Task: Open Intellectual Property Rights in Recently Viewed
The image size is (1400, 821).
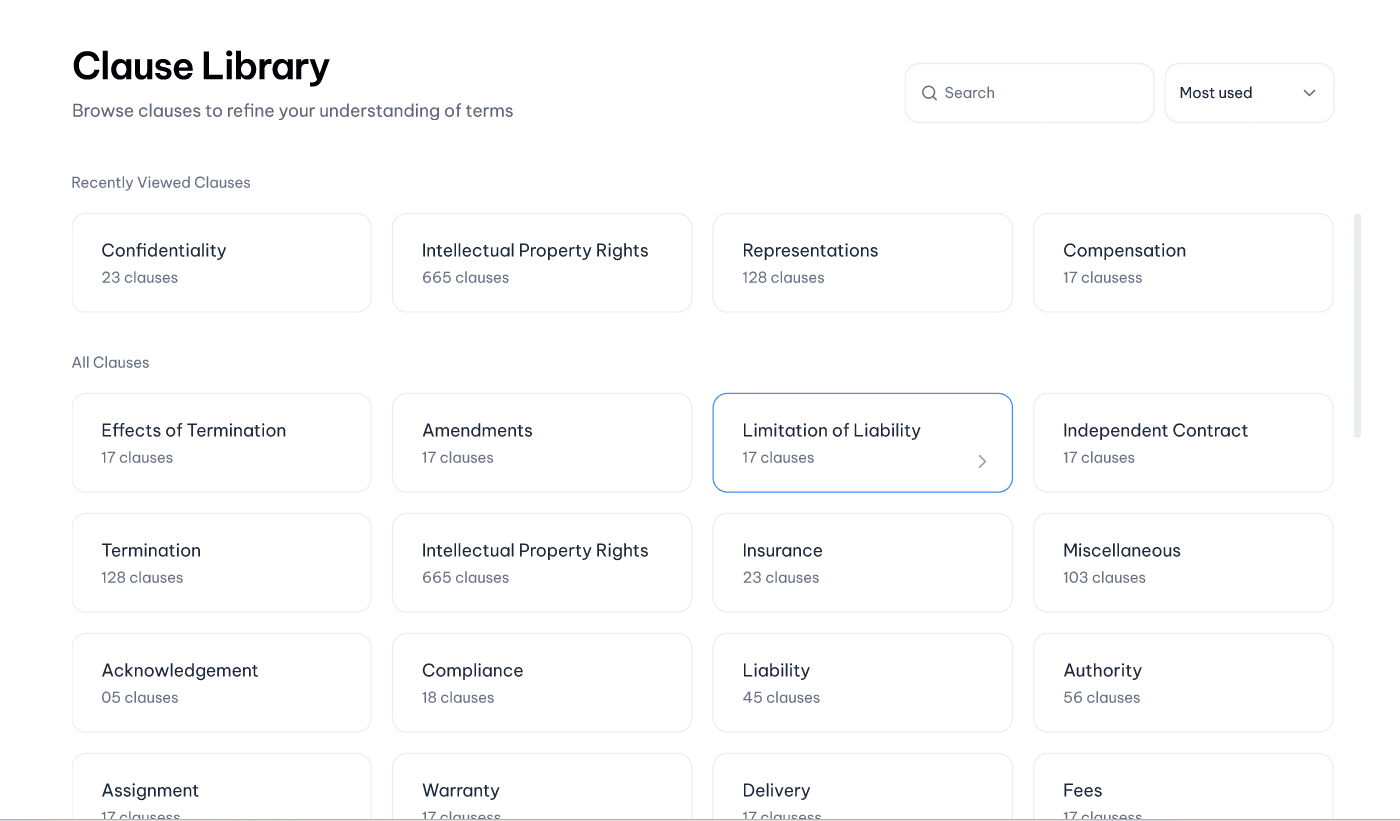Action: point(541,263)
